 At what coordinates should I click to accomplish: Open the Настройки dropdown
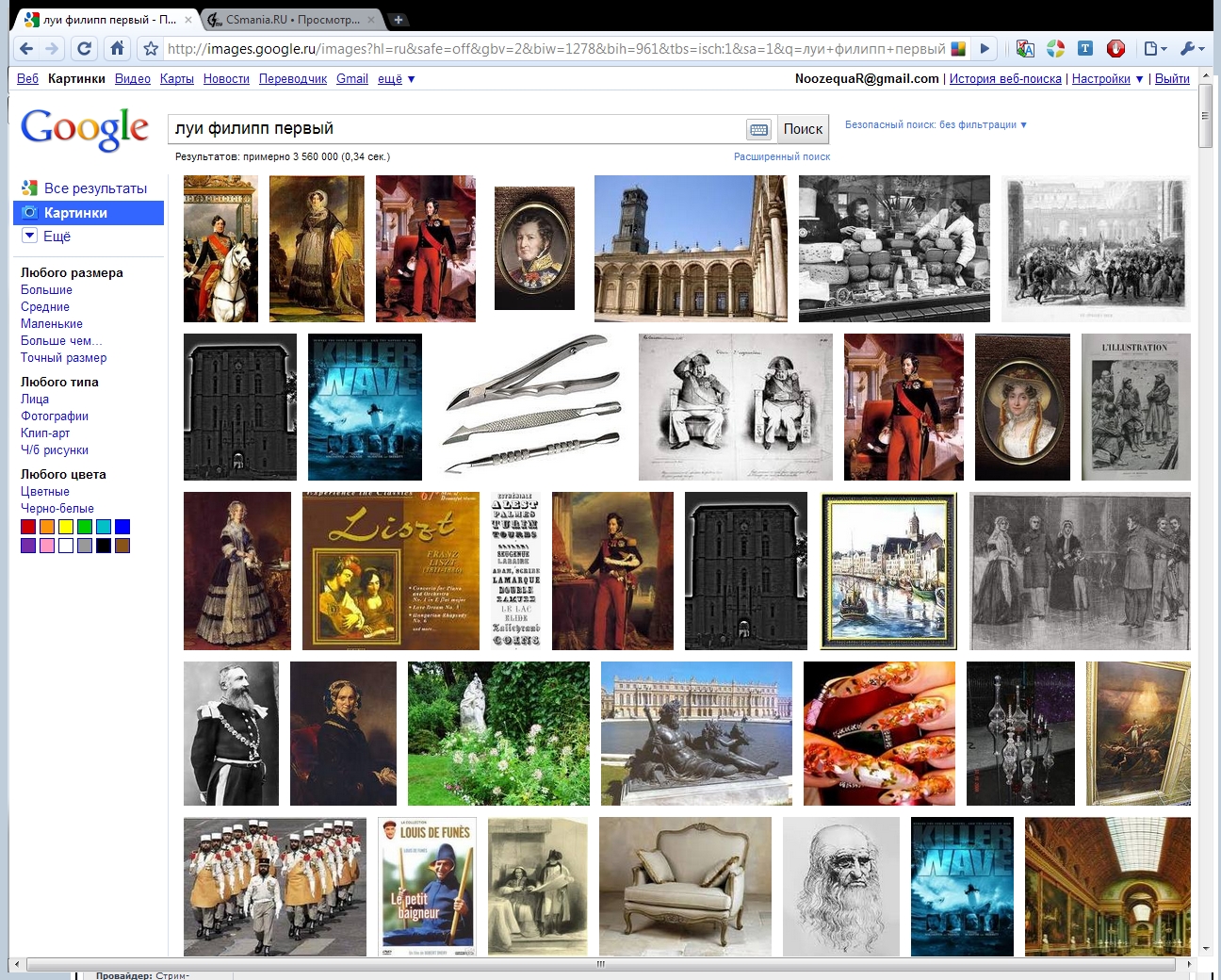(1108, 79)
